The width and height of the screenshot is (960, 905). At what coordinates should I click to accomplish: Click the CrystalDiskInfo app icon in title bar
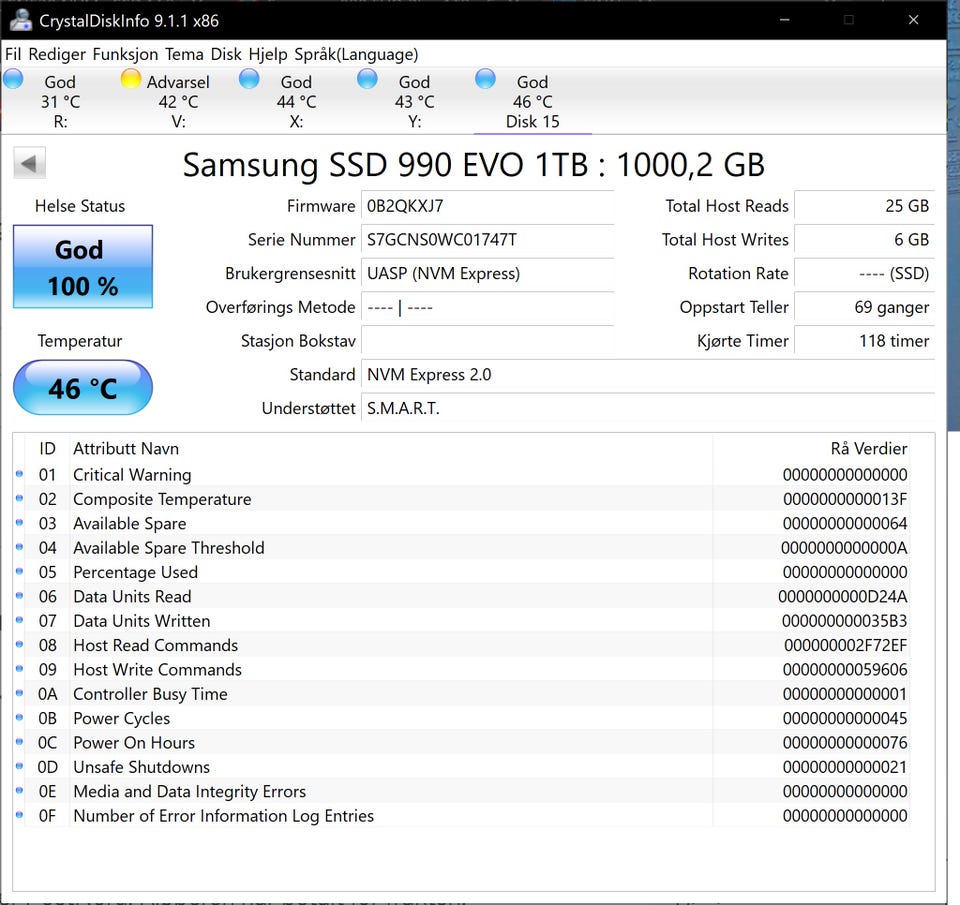21,20
